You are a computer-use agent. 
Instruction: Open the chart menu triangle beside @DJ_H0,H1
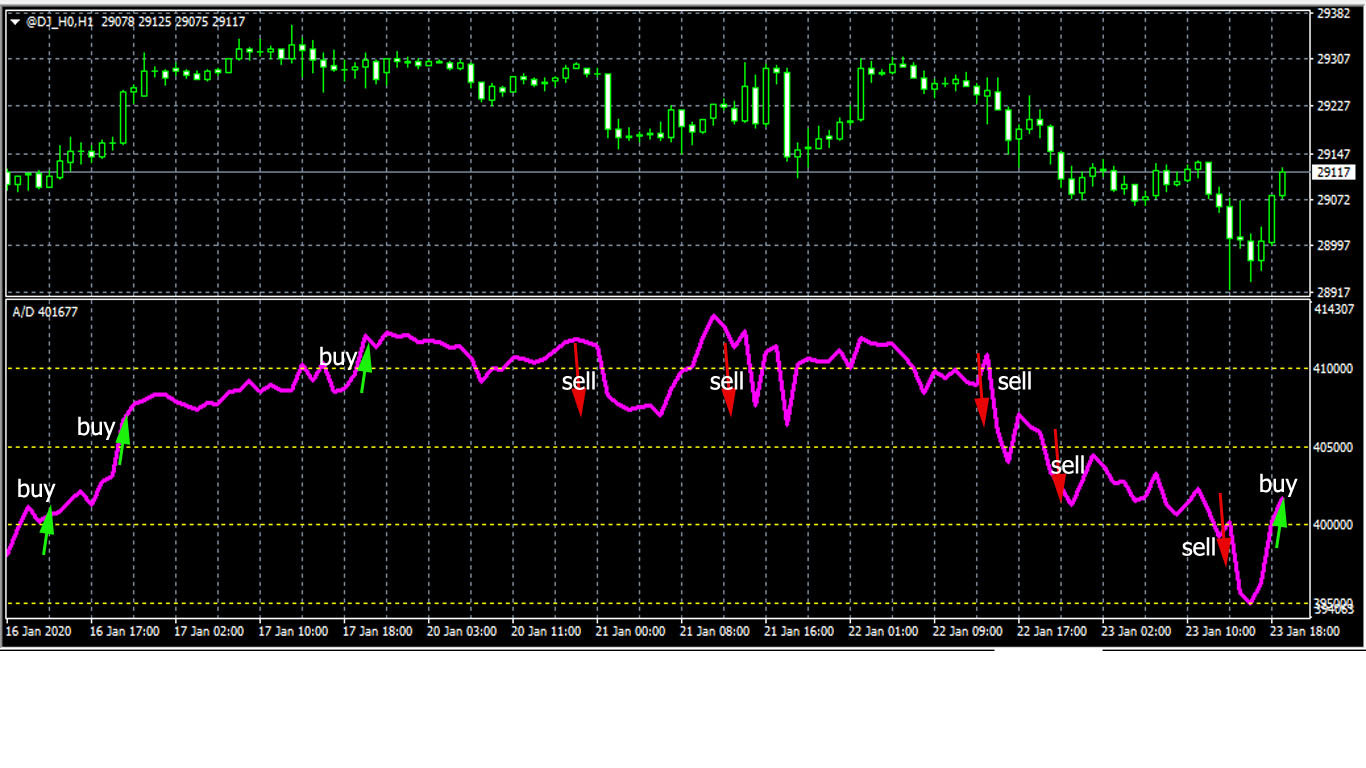pos(14,22)
